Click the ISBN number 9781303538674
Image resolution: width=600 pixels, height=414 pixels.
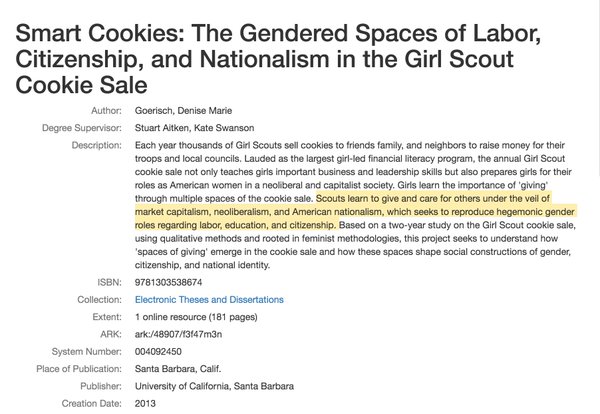click(168, 282)
